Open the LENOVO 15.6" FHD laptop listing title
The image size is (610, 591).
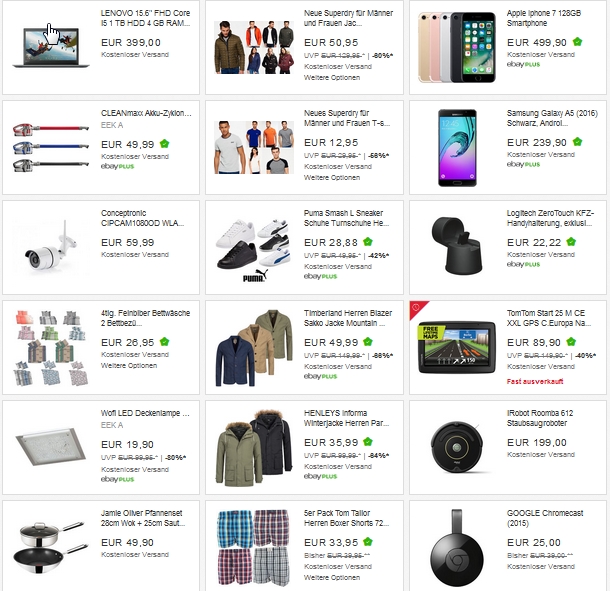pyautogui.click(x=145, y=18)
